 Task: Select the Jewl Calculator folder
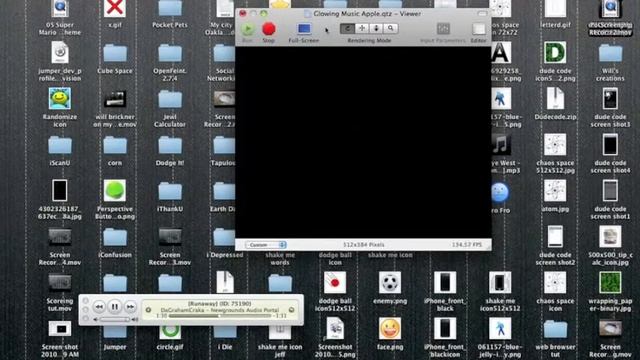pos(170,100)
